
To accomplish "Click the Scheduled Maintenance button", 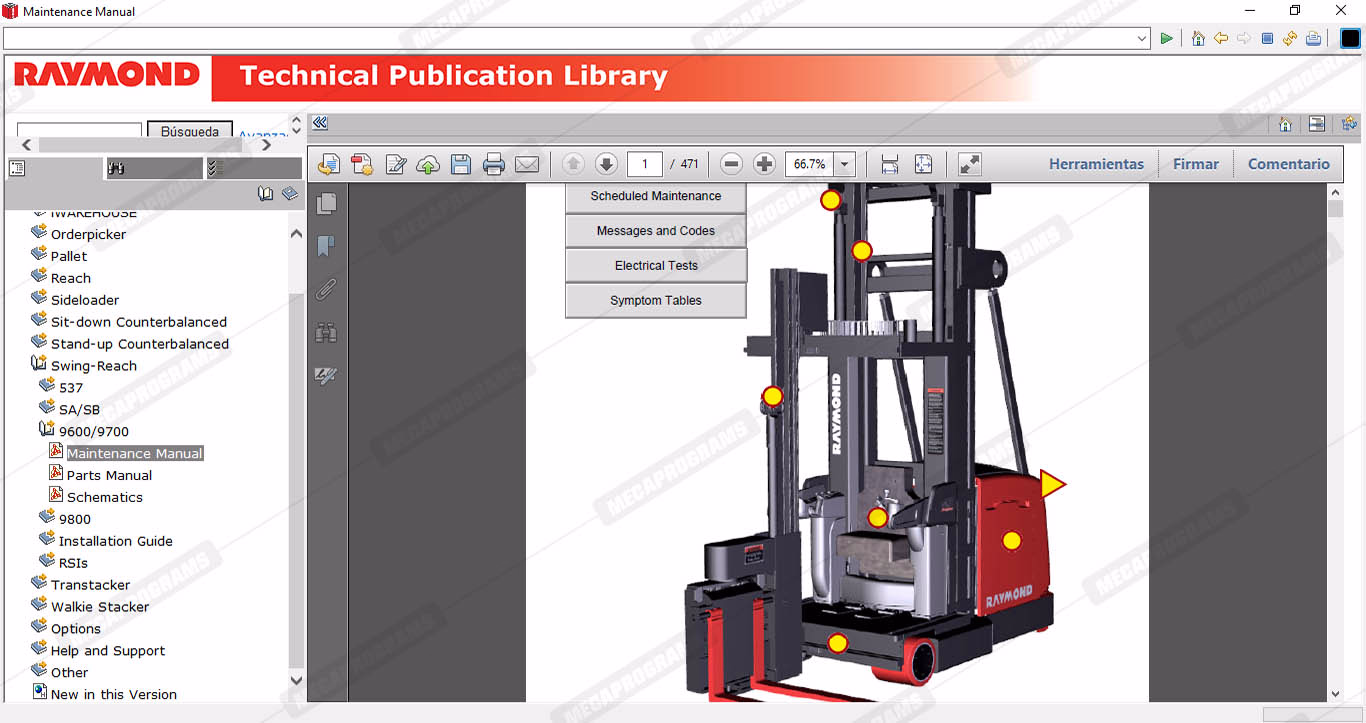I will click(x=655, y=196).
